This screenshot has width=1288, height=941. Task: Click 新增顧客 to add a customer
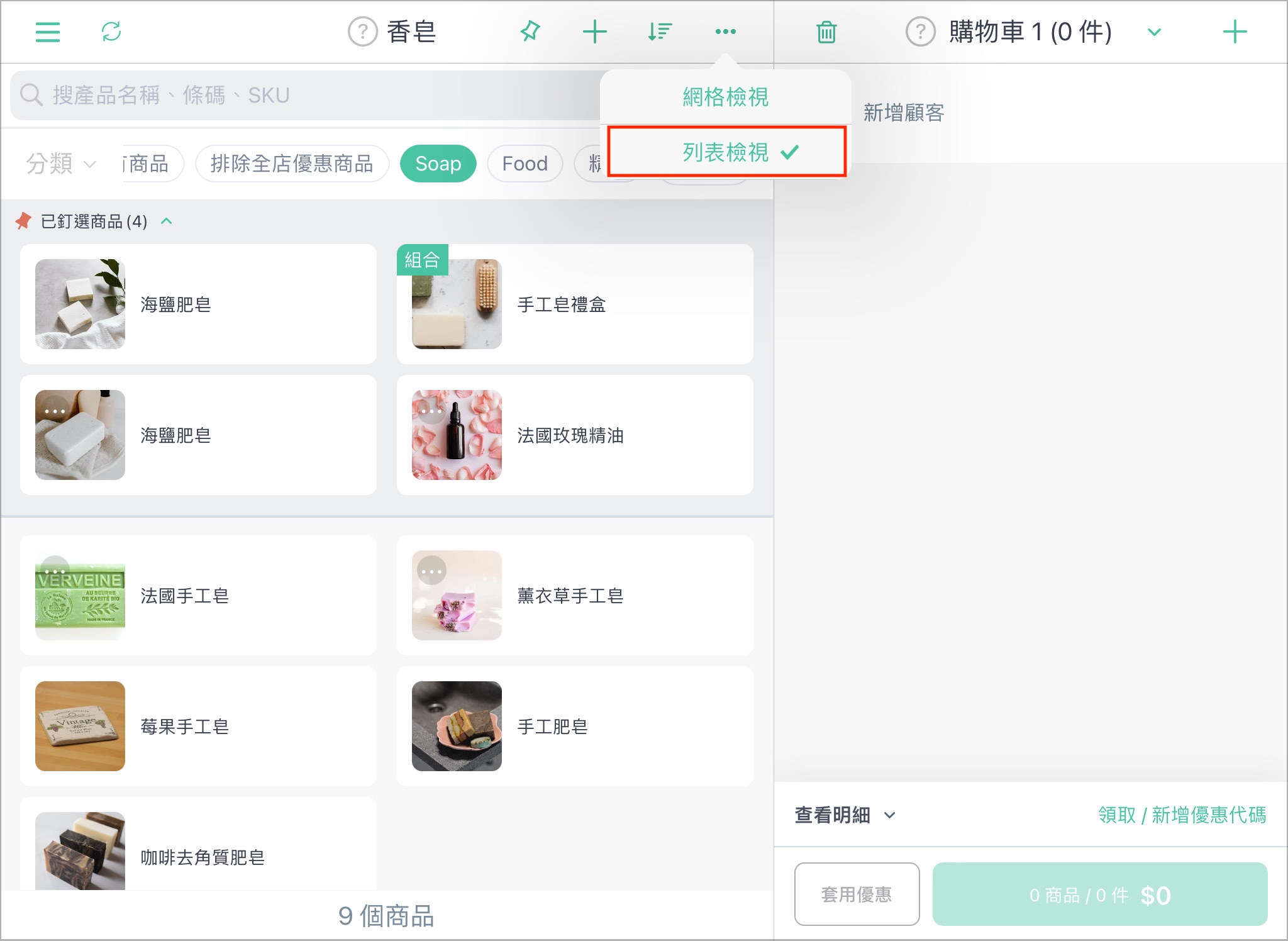(904, 113)
